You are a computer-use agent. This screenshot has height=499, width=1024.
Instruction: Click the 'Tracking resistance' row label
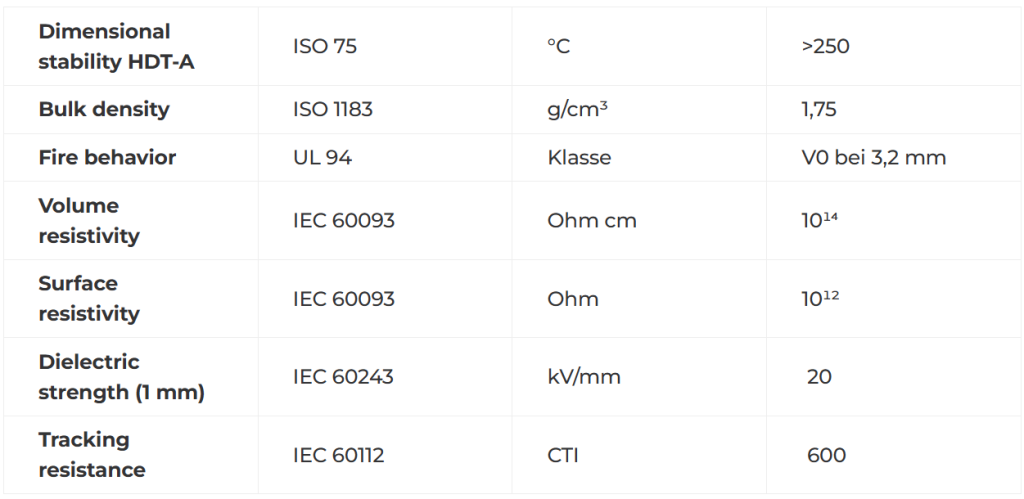coord(92,454)
